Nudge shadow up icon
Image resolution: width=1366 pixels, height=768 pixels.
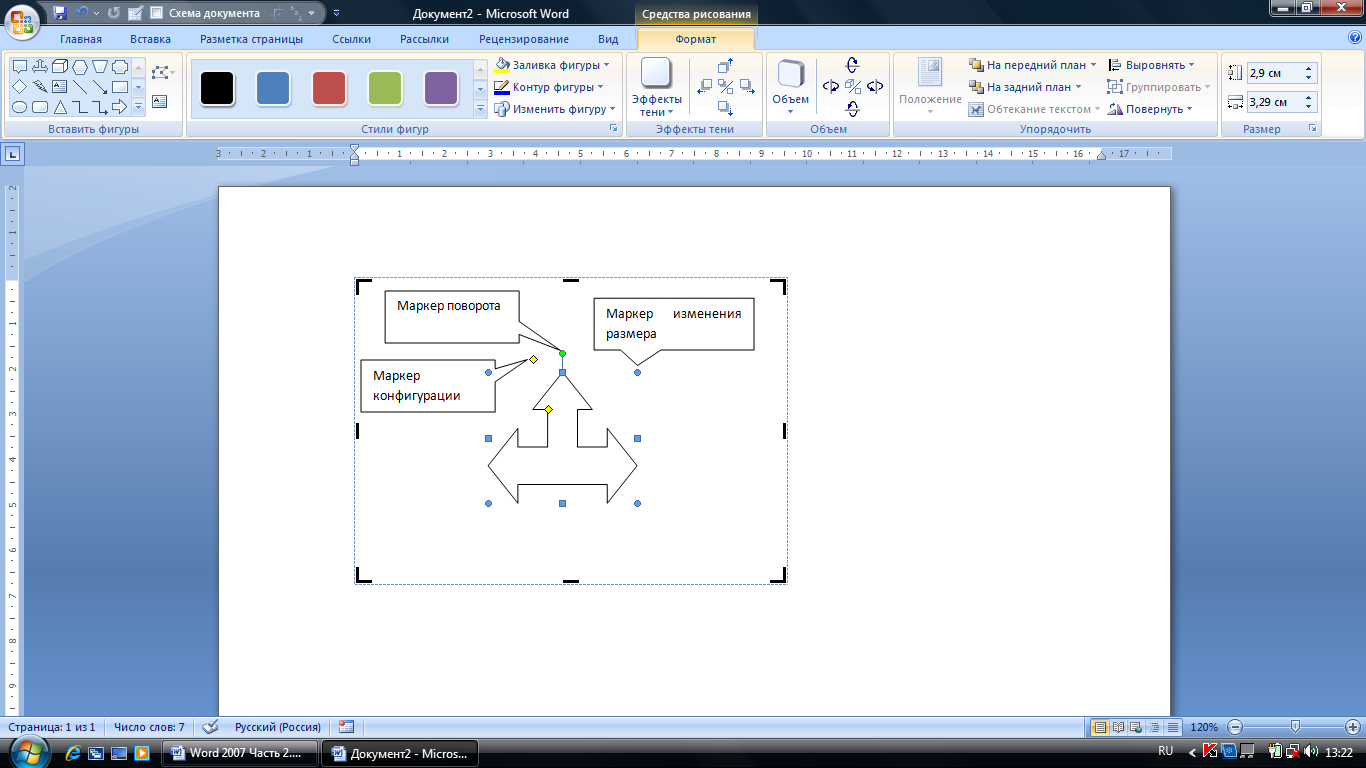726,66
